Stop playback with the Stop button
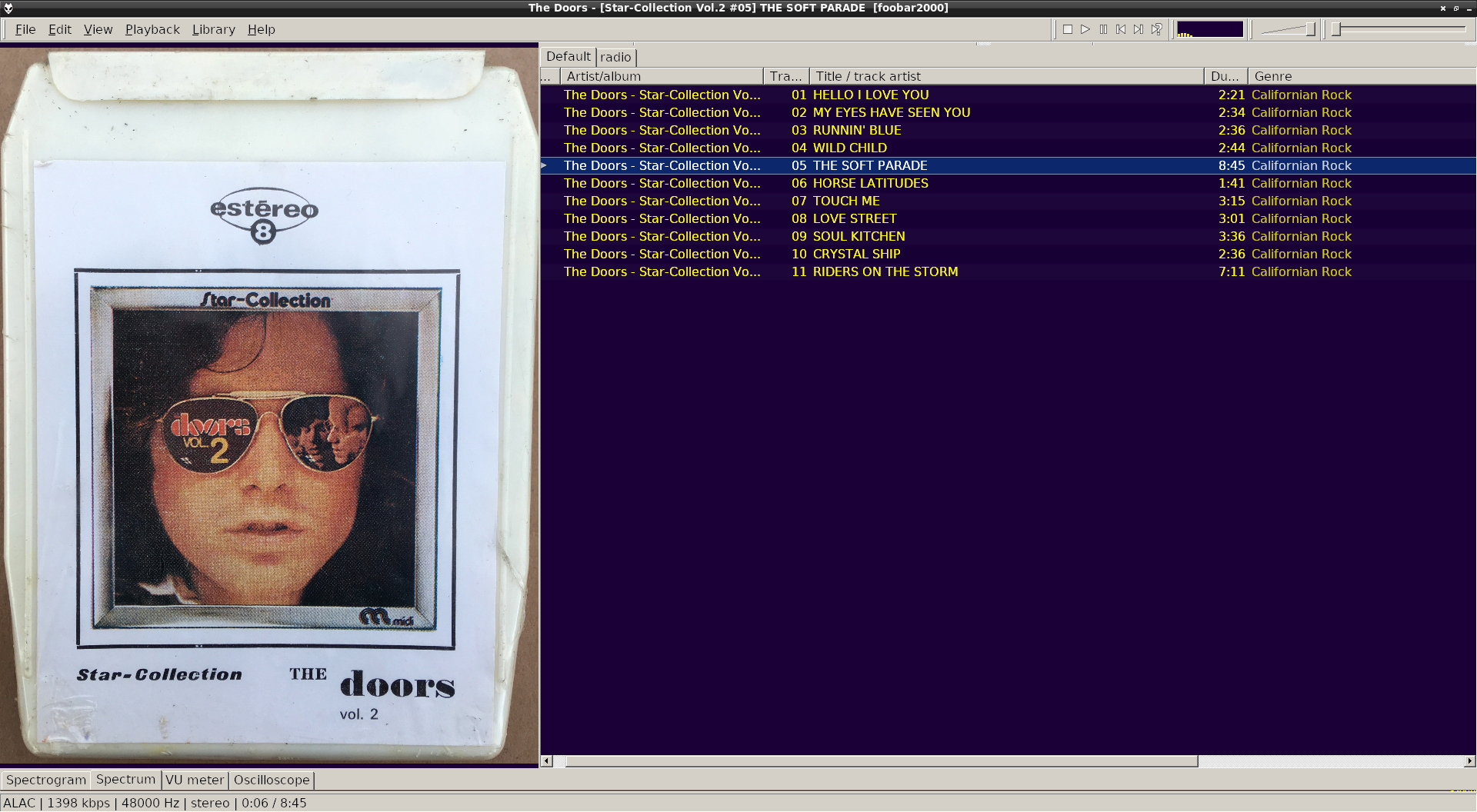Screen dimensions: 1477x812 coord(1067,29)
